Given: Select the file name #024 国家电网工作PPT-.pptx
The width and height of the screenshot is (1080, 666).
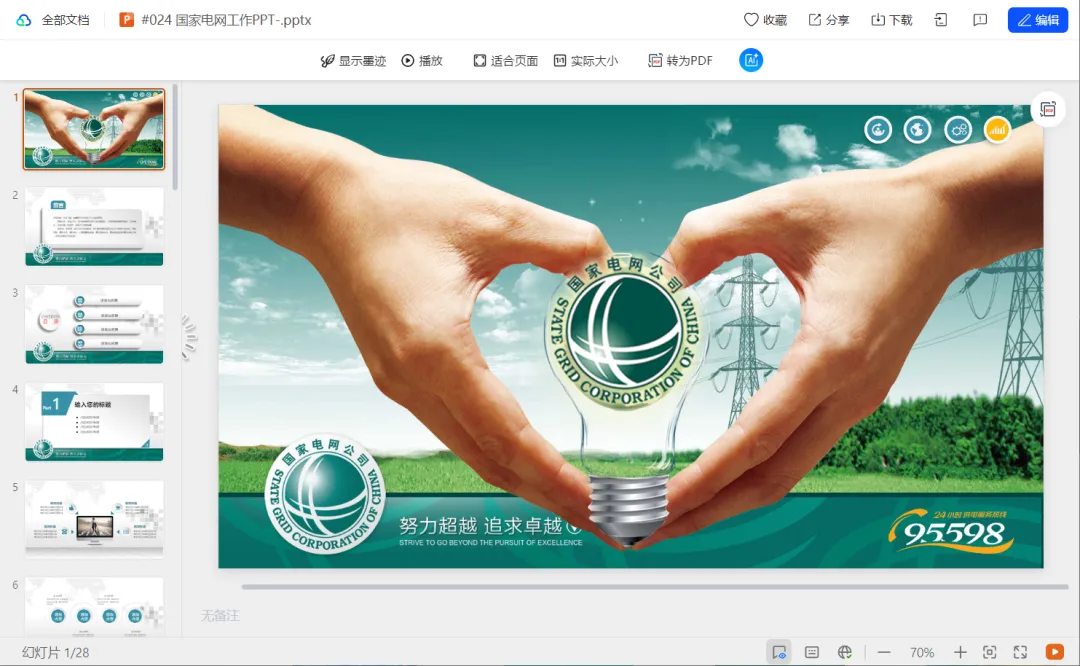Looking at the screenshot, I should [x=226, y=20].
